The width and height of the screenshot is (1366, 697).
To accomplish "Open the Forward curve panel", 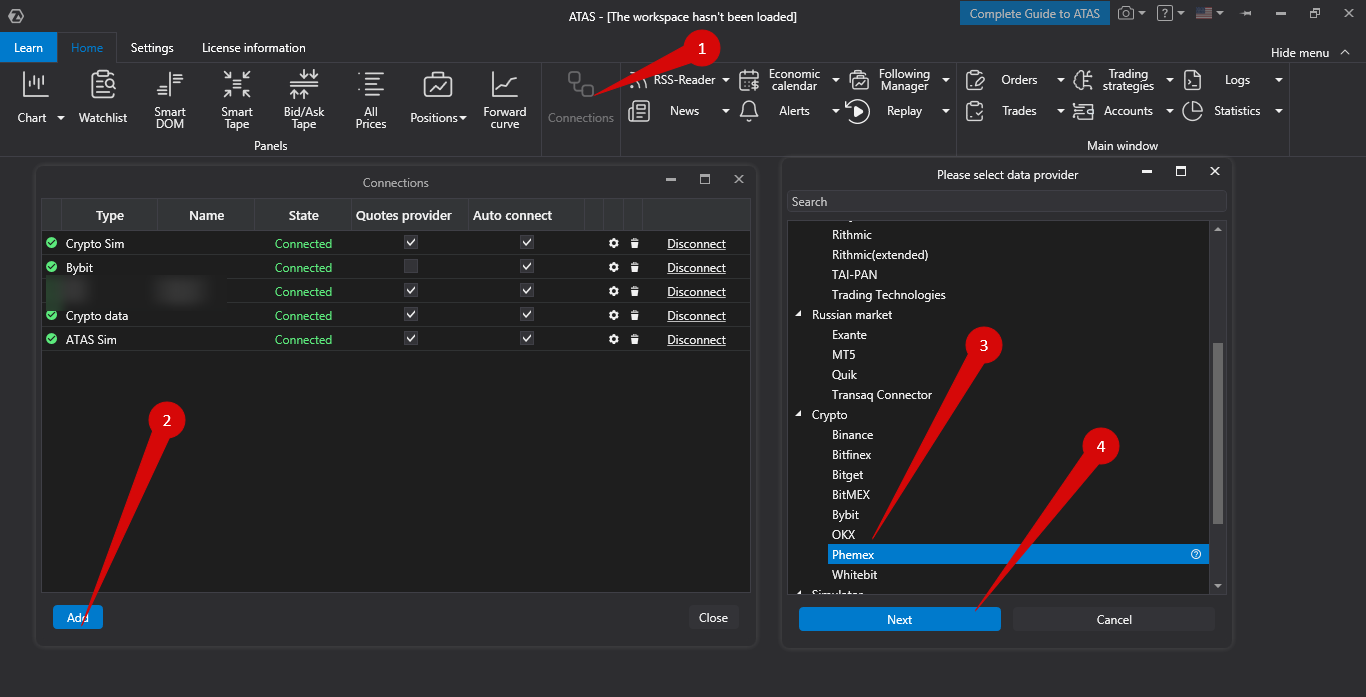I will tap(505, 100).
